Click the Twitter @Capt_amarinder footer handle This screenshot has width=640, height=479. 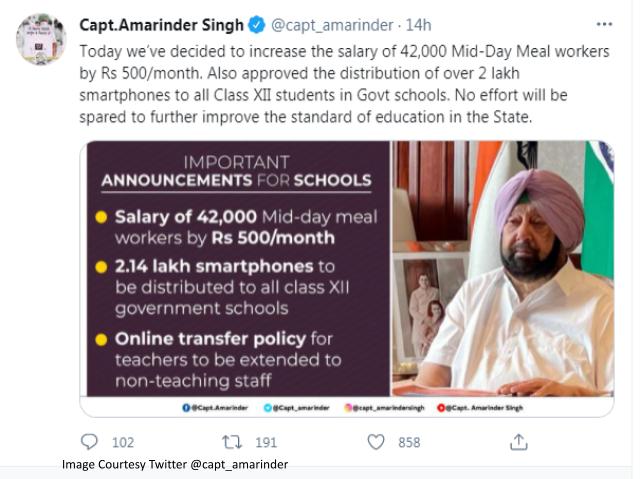click(297, 408)
